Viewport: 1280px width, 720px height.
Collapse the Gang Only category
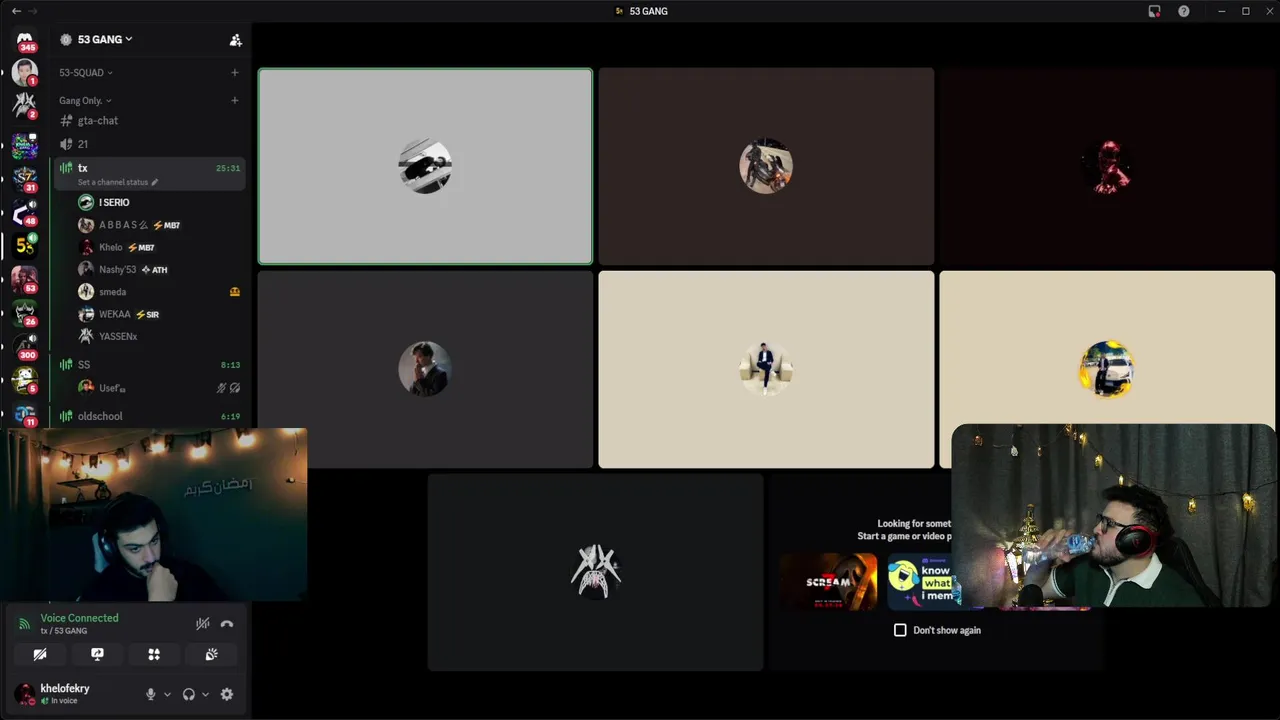coord(85,100)
